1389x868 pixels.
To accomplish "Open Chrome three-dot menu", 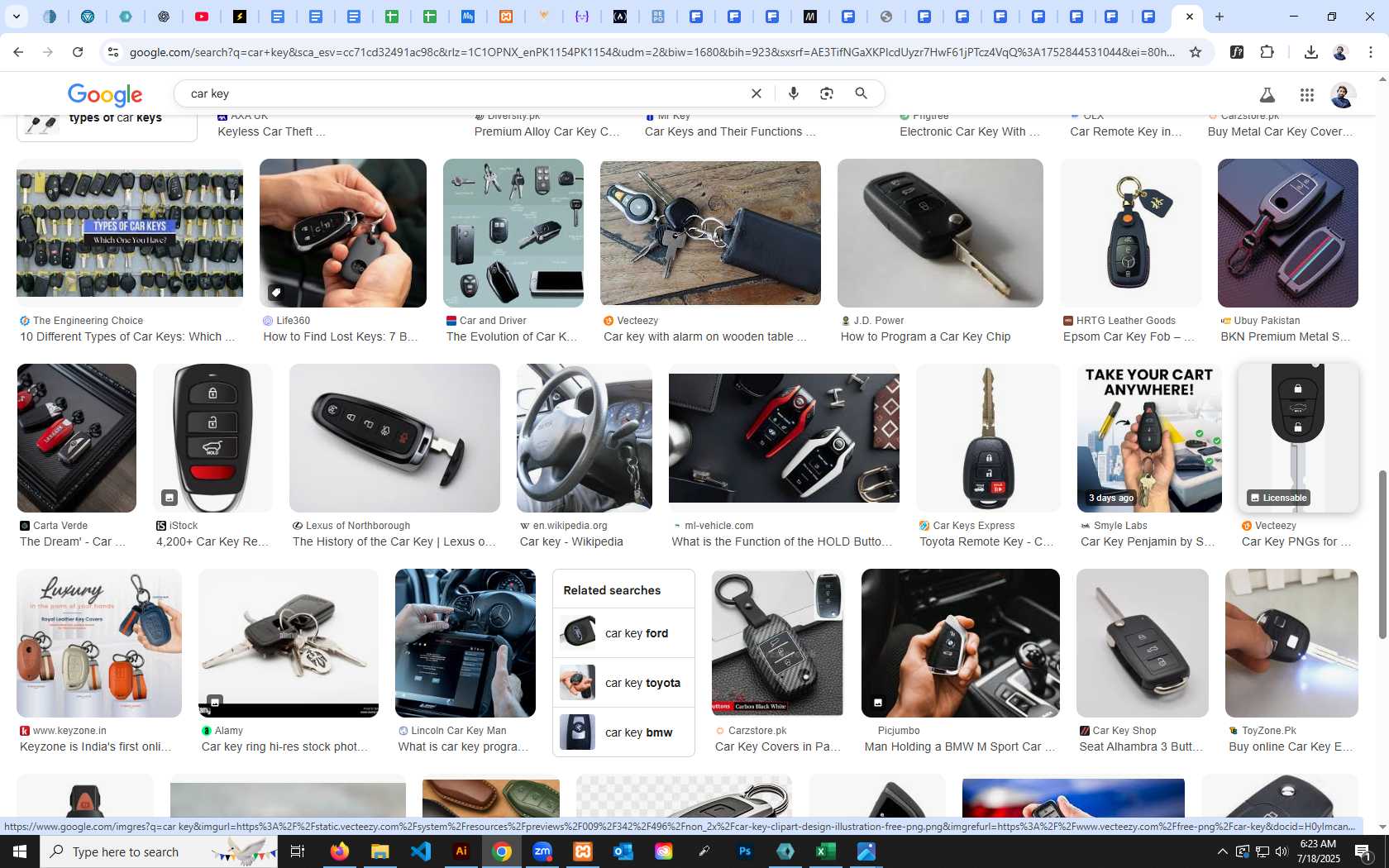I will pyautogui.click(x=1371, y=52).
